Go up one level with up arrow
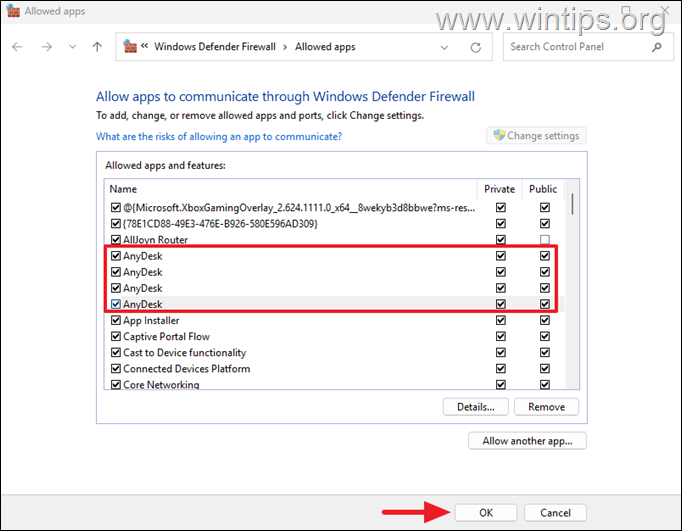The height and width of the screenshot is (531, 682). 97,47
